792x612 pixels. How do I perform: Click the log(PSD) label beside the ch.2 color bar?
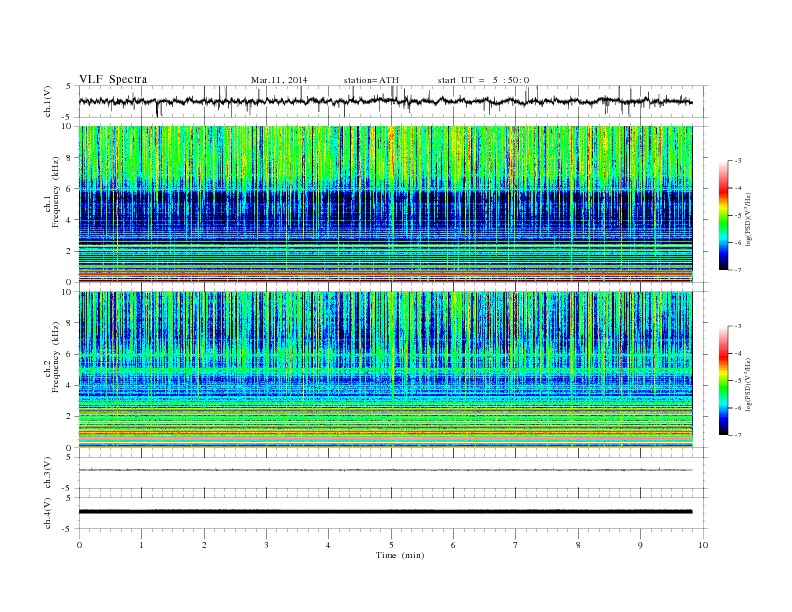[x=748, y=383]
